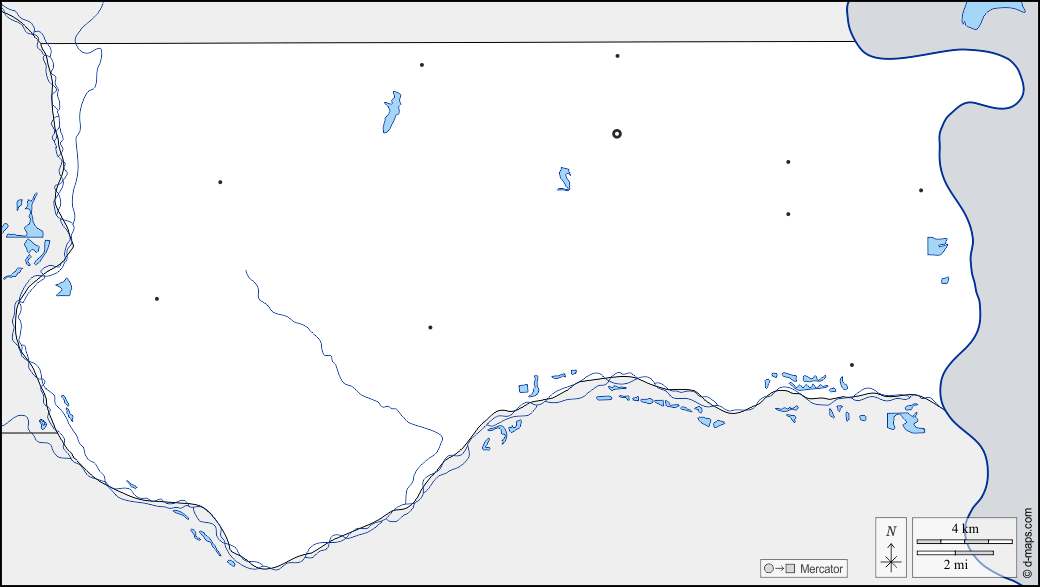The image size is (1040, 587).
Task: Click the small lake below the capital marker
Action: point(565,179)
